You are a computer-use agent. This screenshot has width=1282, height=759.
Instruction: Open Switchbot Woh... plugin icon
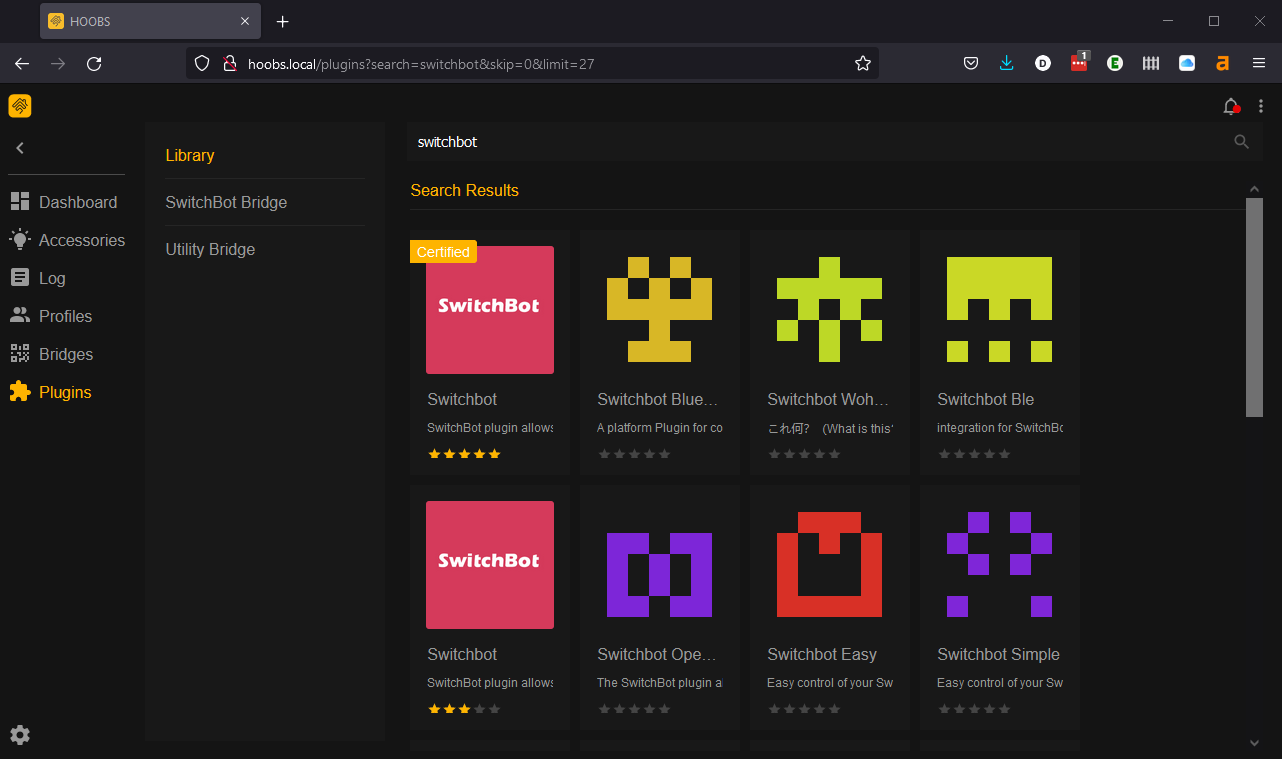click(830, 310)
